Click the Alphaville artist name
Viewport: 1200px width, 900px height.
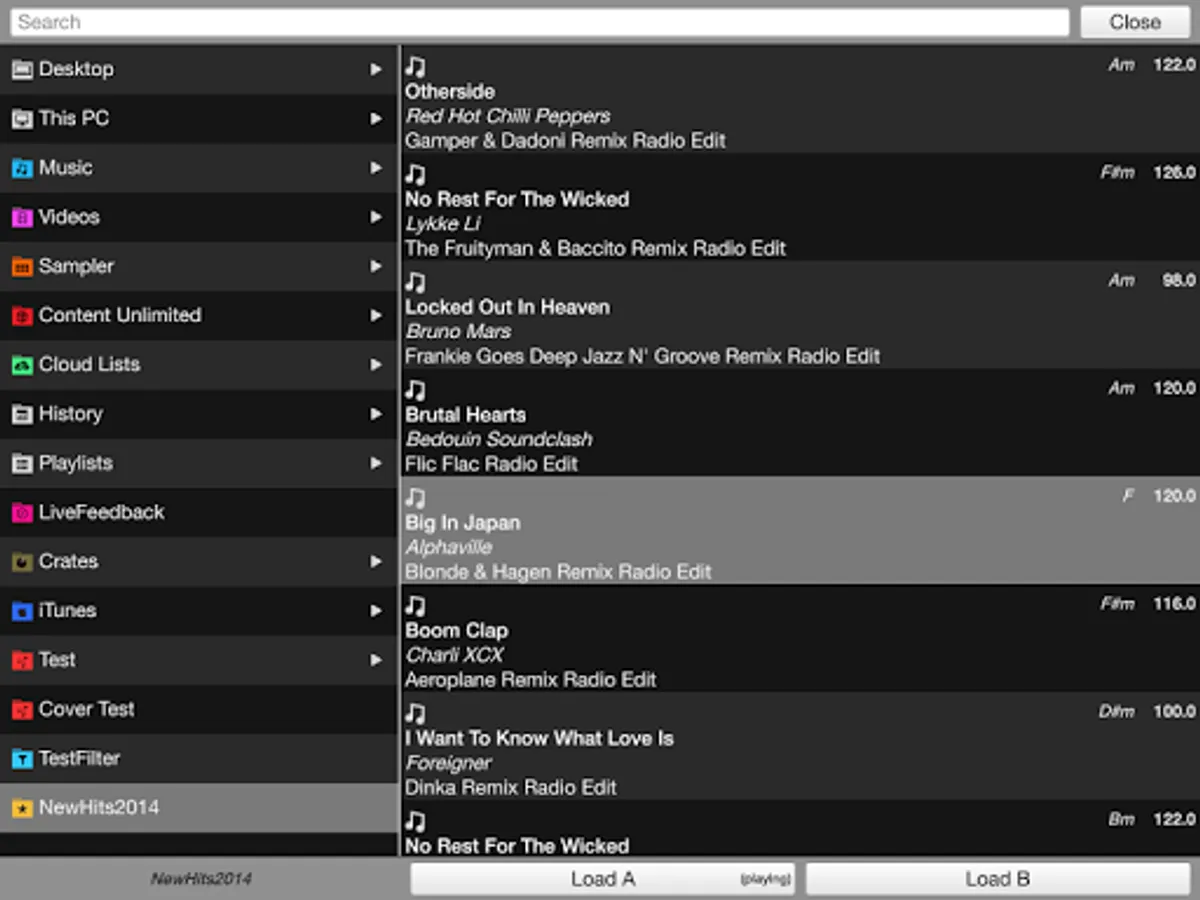click(449, 547)
